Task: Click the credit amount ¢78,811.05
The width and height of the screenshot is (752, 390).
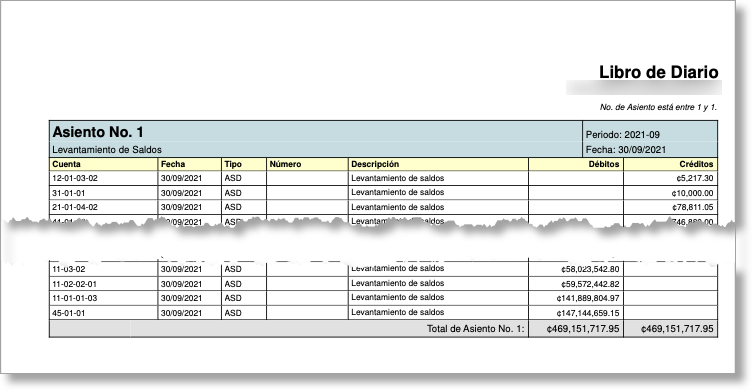Action: pos(692,207)
